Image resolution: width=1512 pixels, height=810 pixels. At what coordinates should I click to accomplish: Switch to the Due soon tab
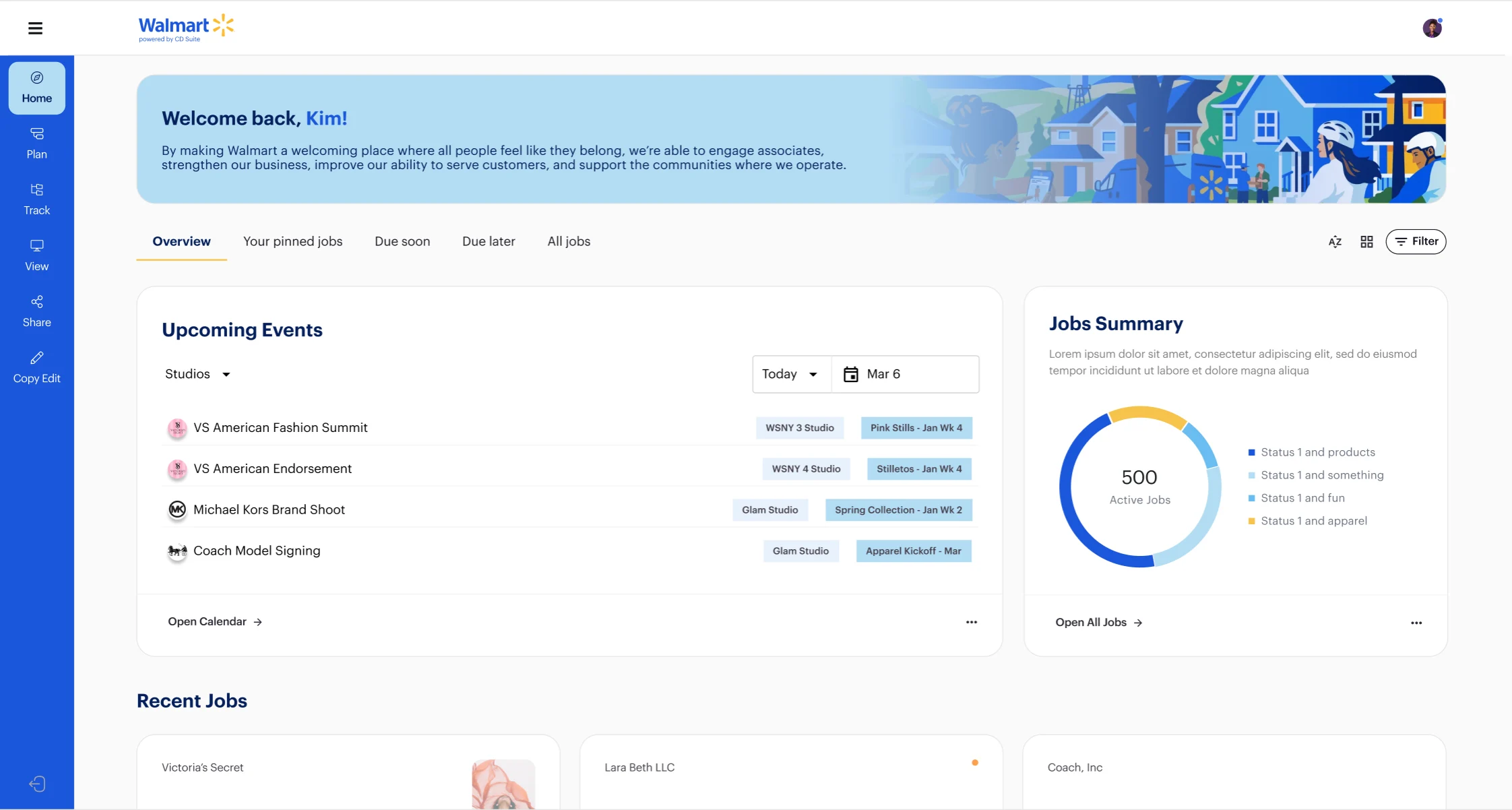pos(402,242)
